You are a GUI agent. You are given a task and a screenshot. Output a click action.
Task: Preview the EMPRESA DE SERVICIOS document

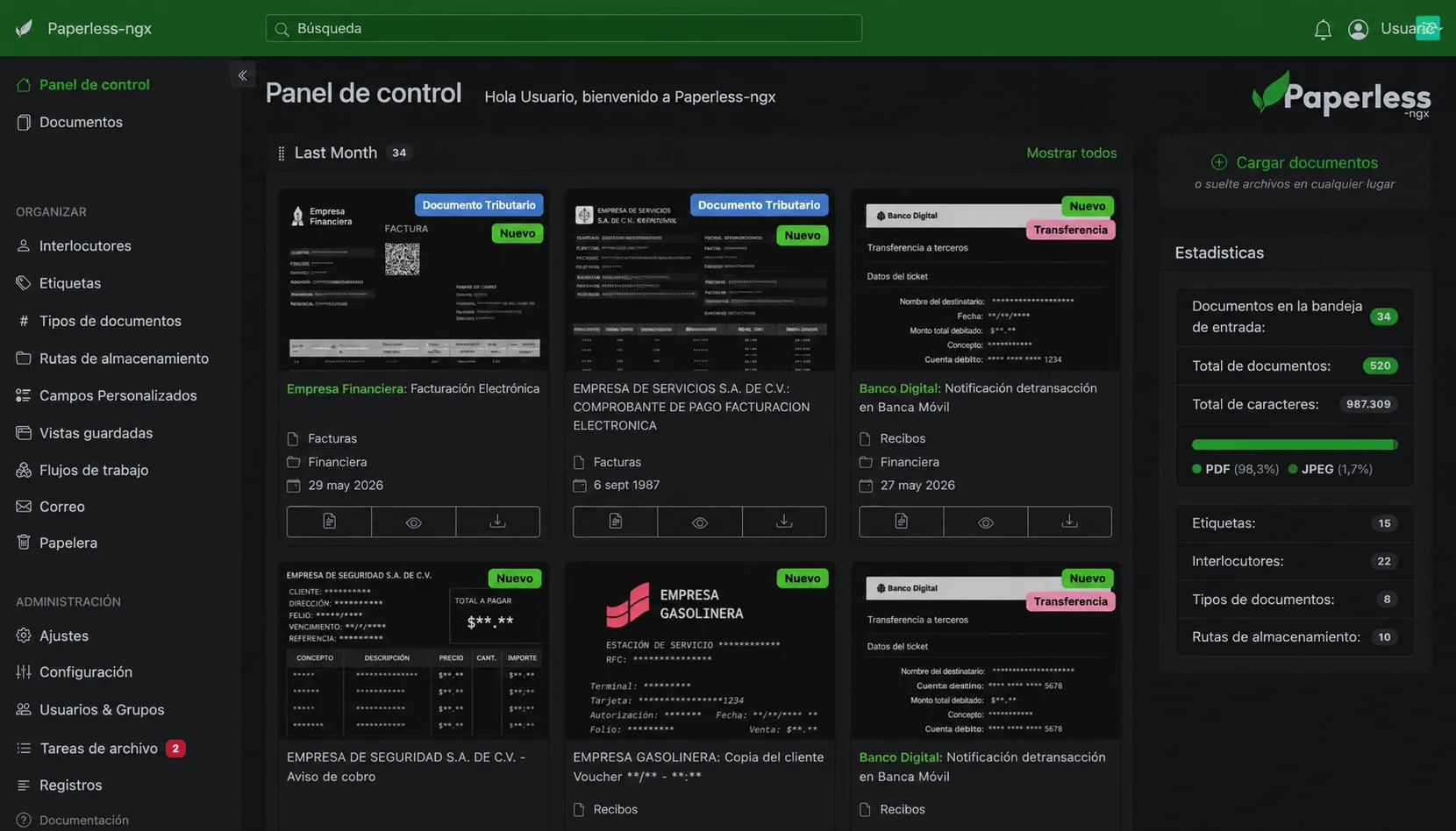(700, 522)
